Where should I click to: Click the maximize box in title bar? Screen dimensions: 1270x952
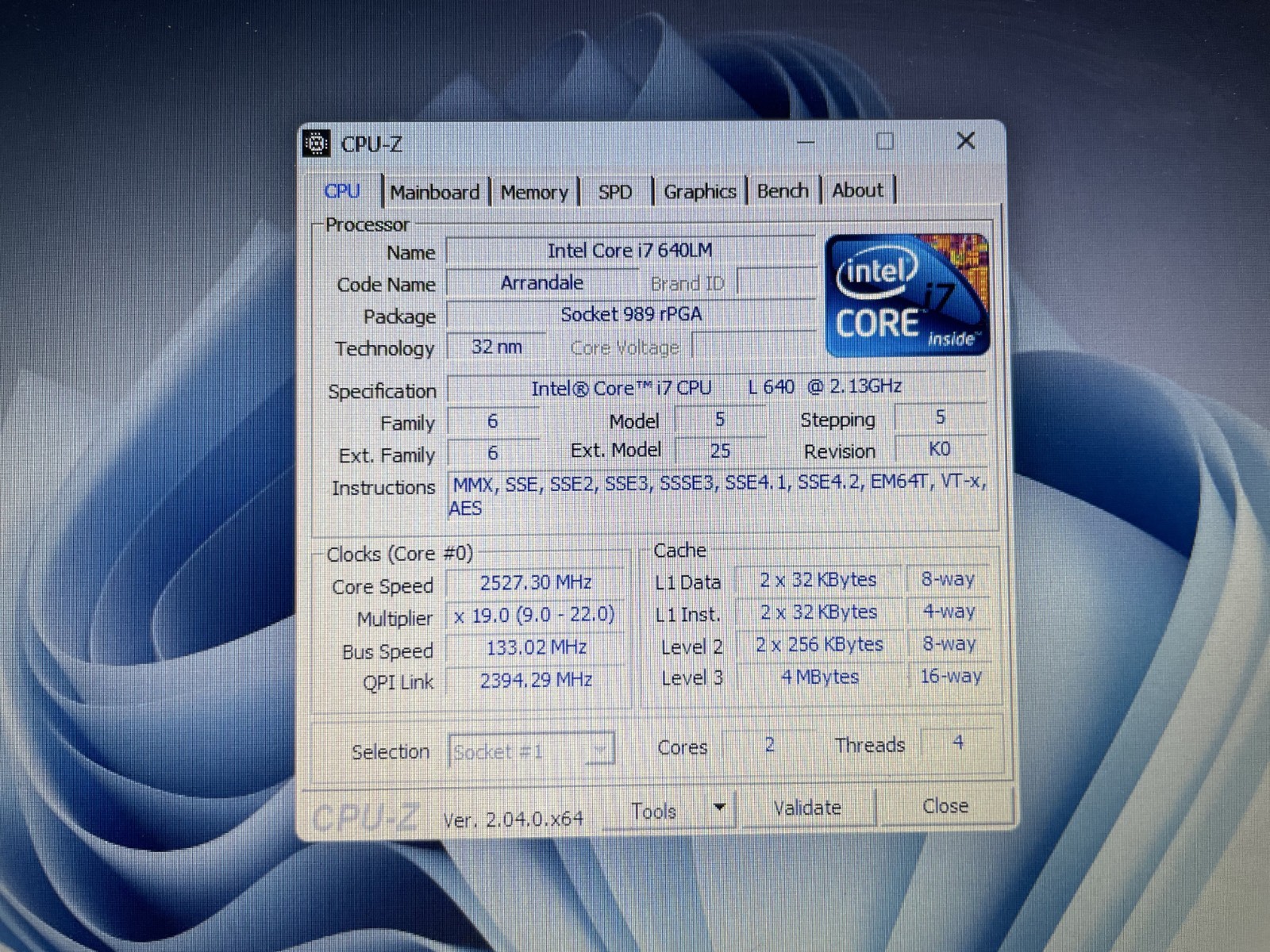click(x=885, y=141)
